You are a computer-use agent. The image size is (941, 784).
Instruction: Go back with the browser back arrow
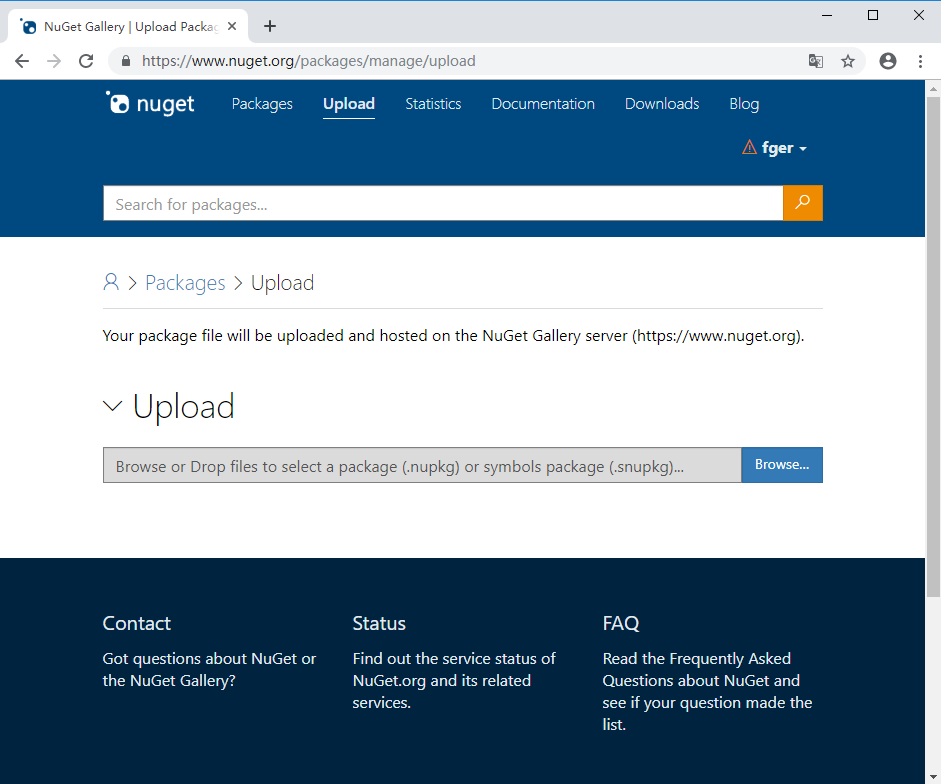coord(22,61)
